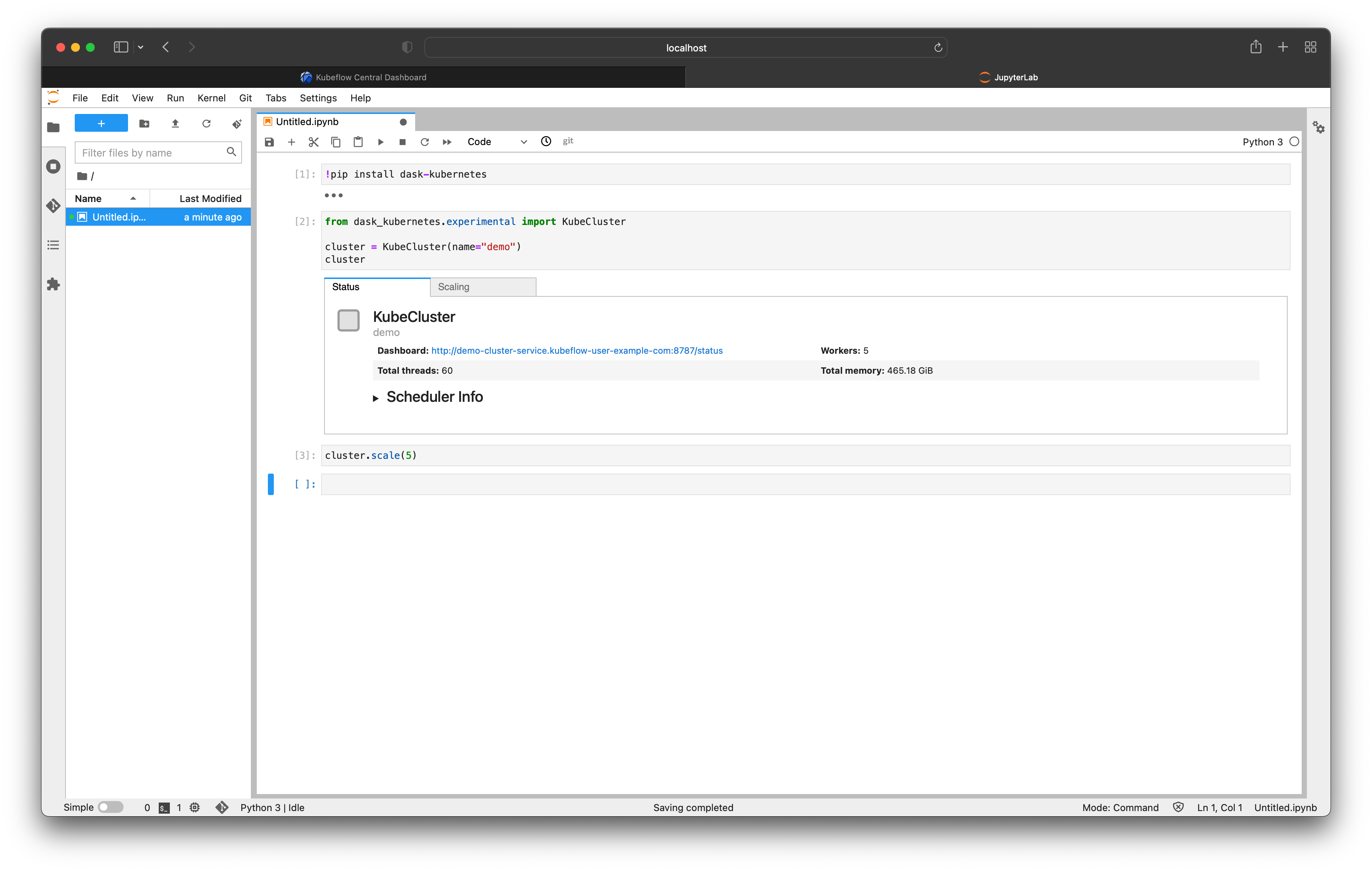This screenshot has height=871, width=1372.
Task: Click the Python 3 kernel status circle
Action: pyautogui.click(x=1294, y=142)
